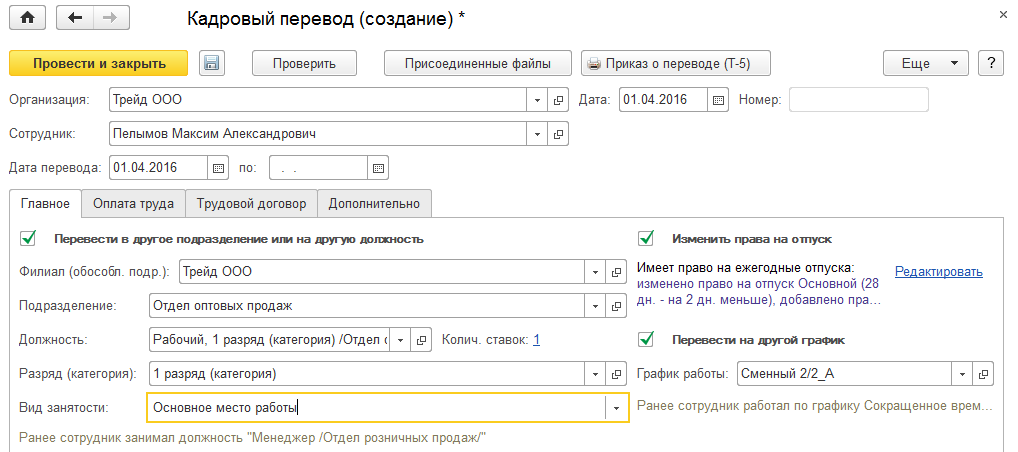Toggle Изменить права на отпуск checkbox
Viewport: 1018px width, 452px height.
click(x=646, y=239)
